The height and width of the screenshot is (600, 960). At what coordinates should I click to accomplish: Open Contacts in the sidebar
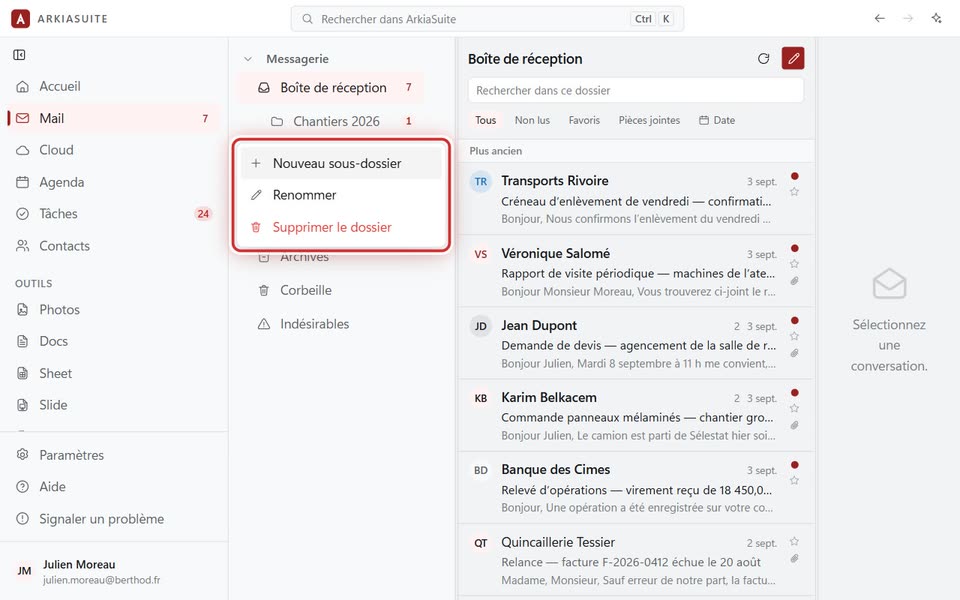(x=114, y=246)
